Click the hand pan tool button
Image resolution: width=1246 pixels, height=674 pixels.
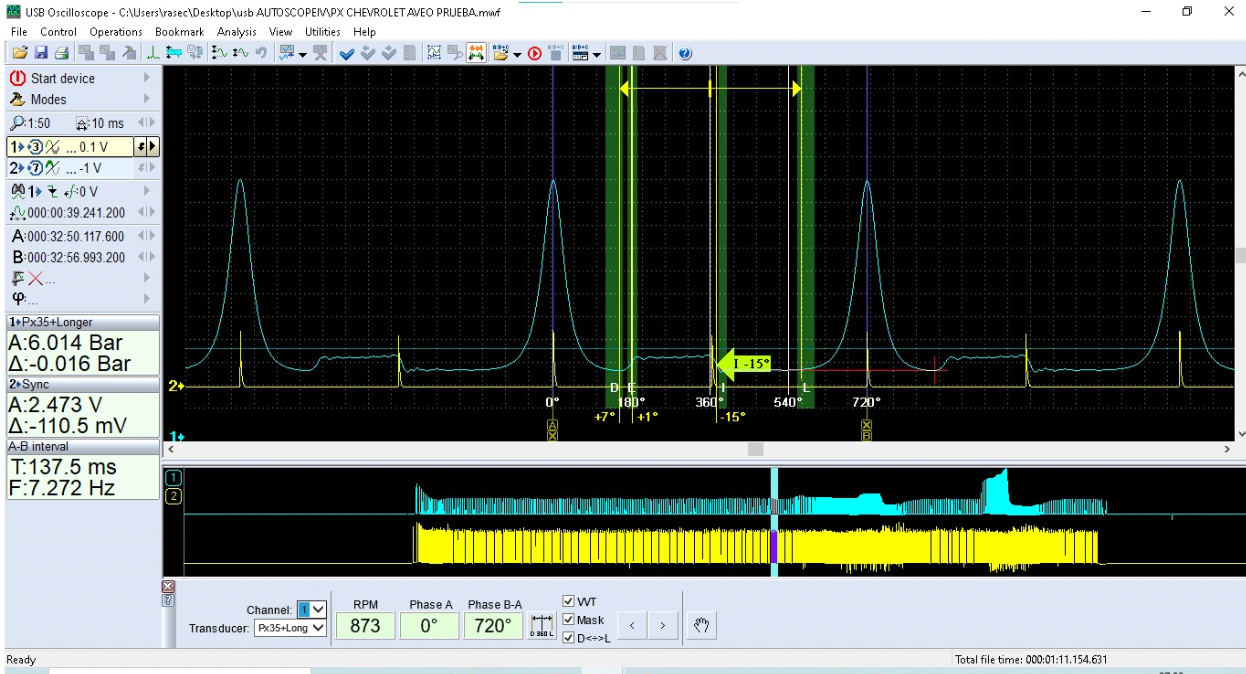coord(702,626)
